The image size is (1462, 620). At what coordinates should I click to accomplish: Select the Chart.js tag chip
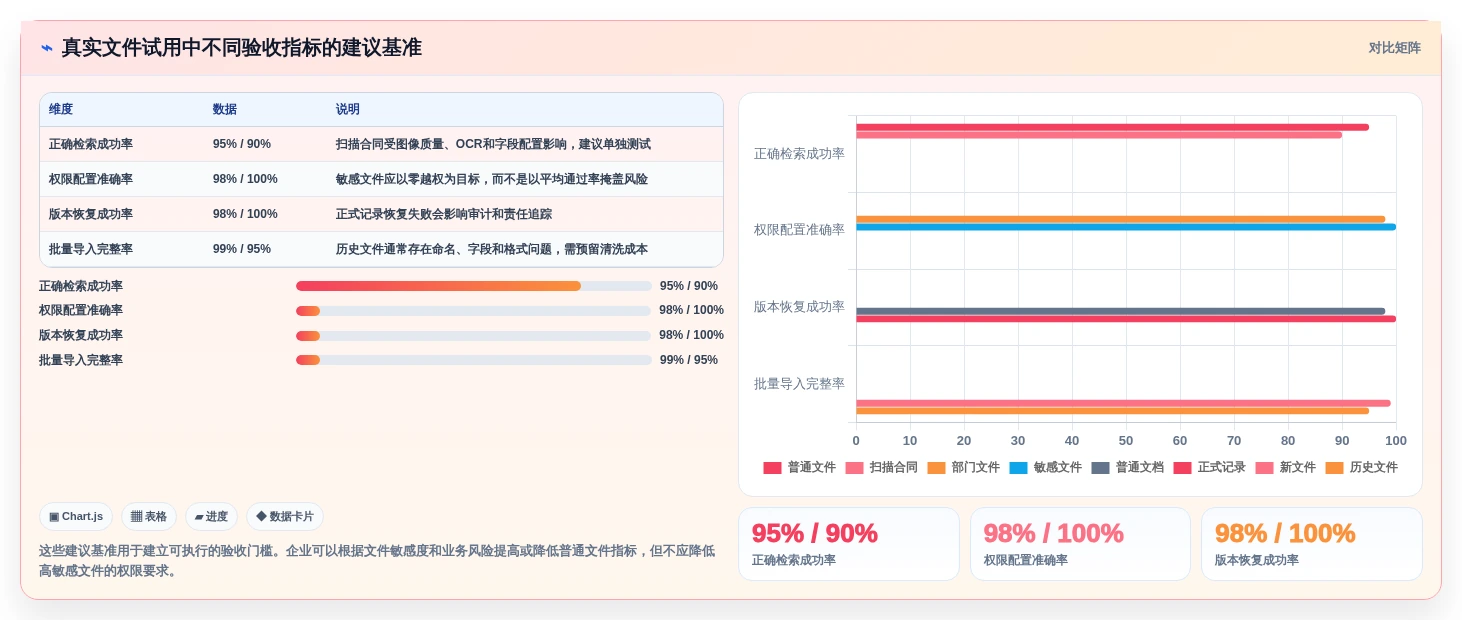tap(76, 516)
